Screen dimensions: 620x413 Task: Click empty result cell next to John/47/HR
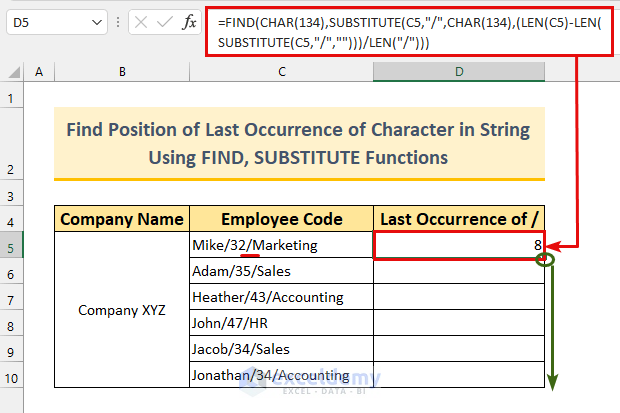[459, 323]
